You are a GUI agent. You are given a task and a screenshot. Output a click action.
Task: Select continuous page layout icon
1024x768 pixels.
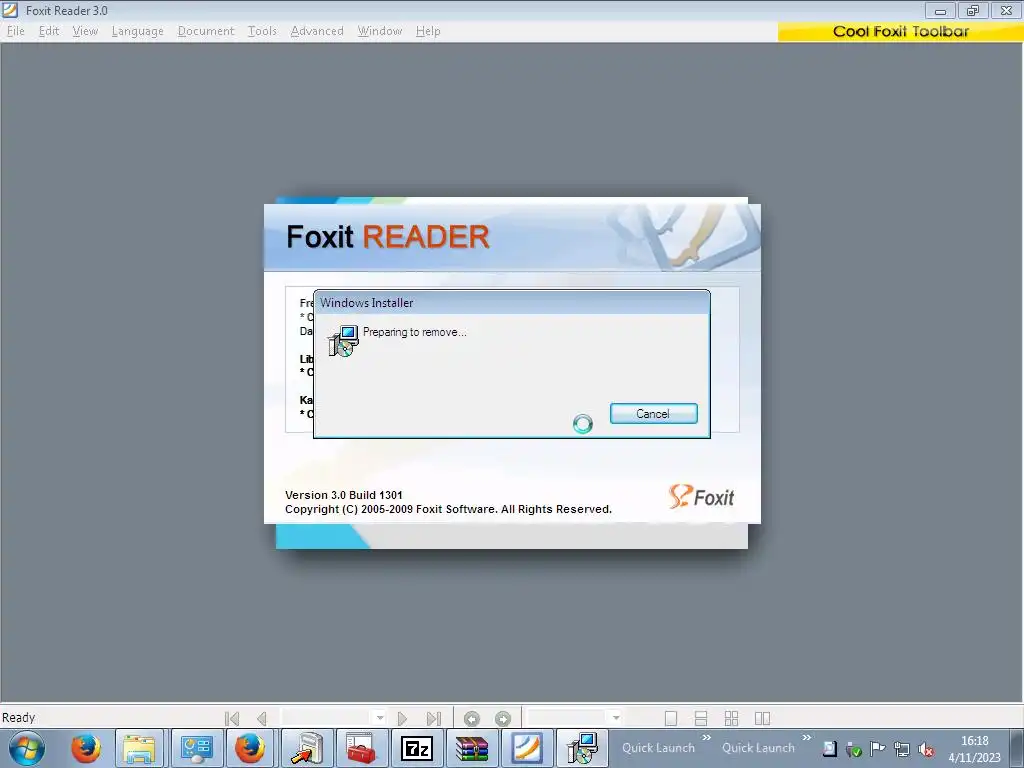tap(701, 718)
